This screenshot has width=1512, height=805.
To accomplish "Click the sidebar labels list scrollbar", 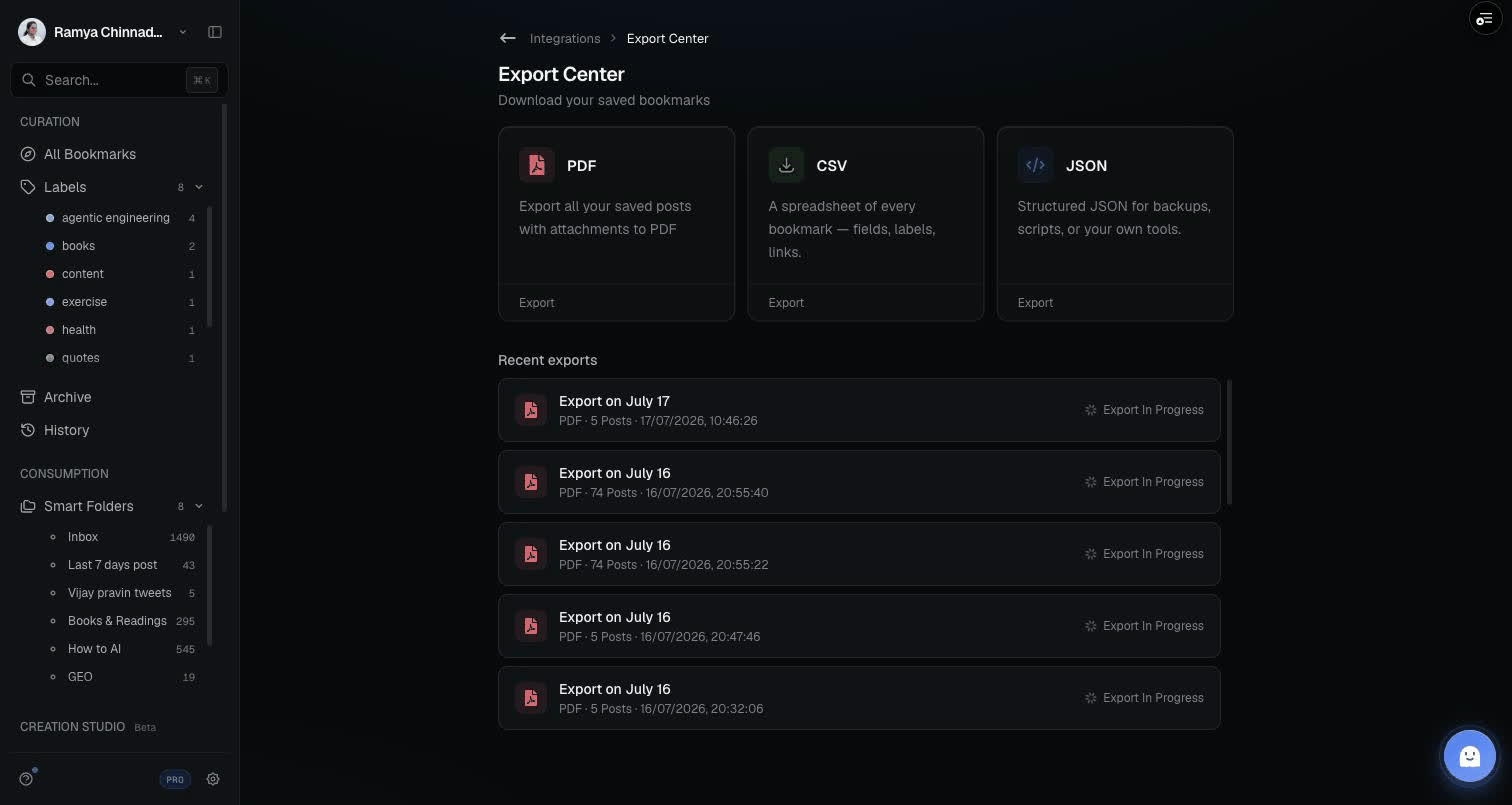I will (209, 266).
